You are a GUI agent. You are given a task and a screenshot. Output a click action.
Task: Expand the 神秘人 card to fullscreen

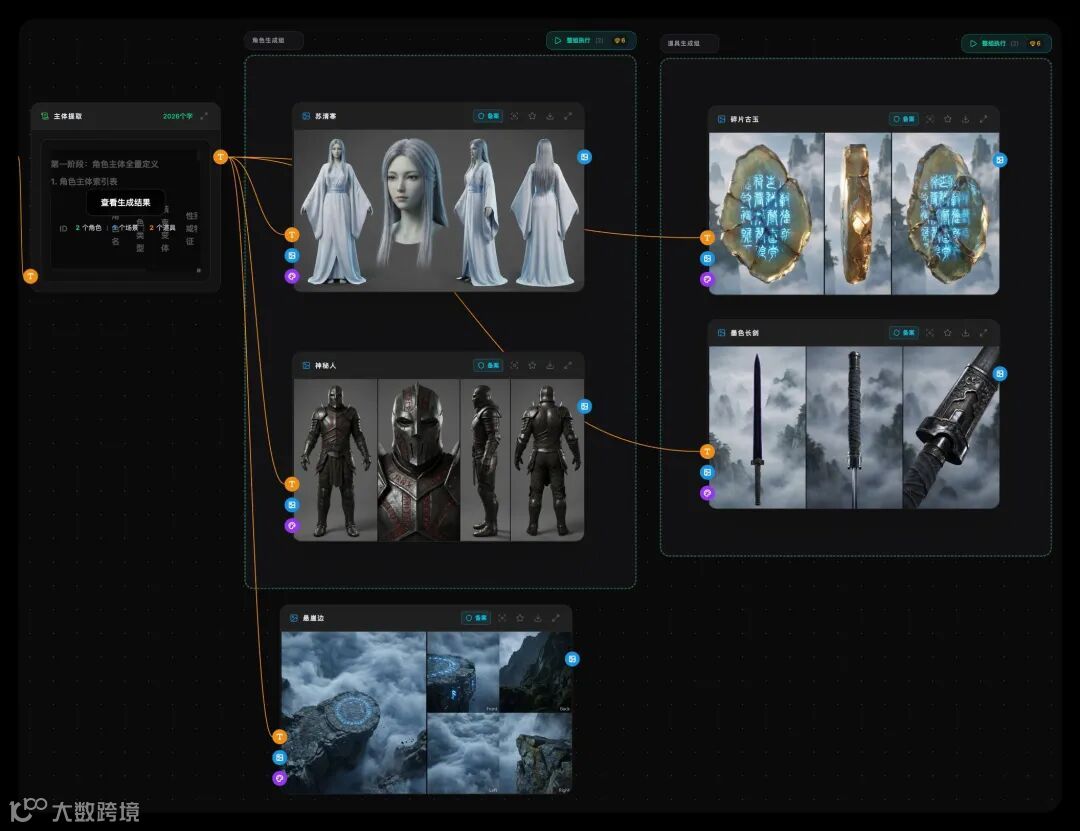(568, 366)
